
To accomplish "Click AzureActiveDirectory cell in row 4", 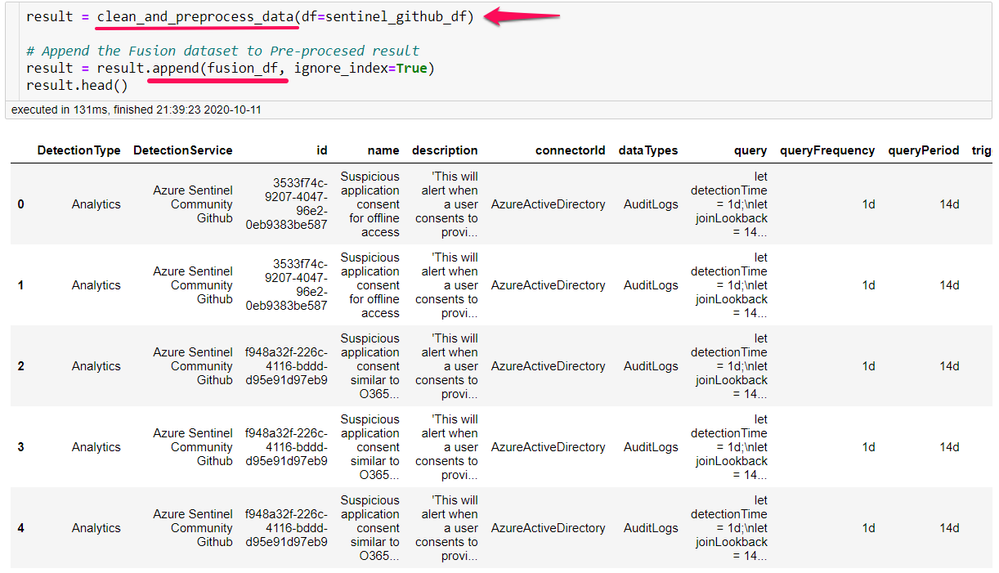I will click(x=548, y=528).
